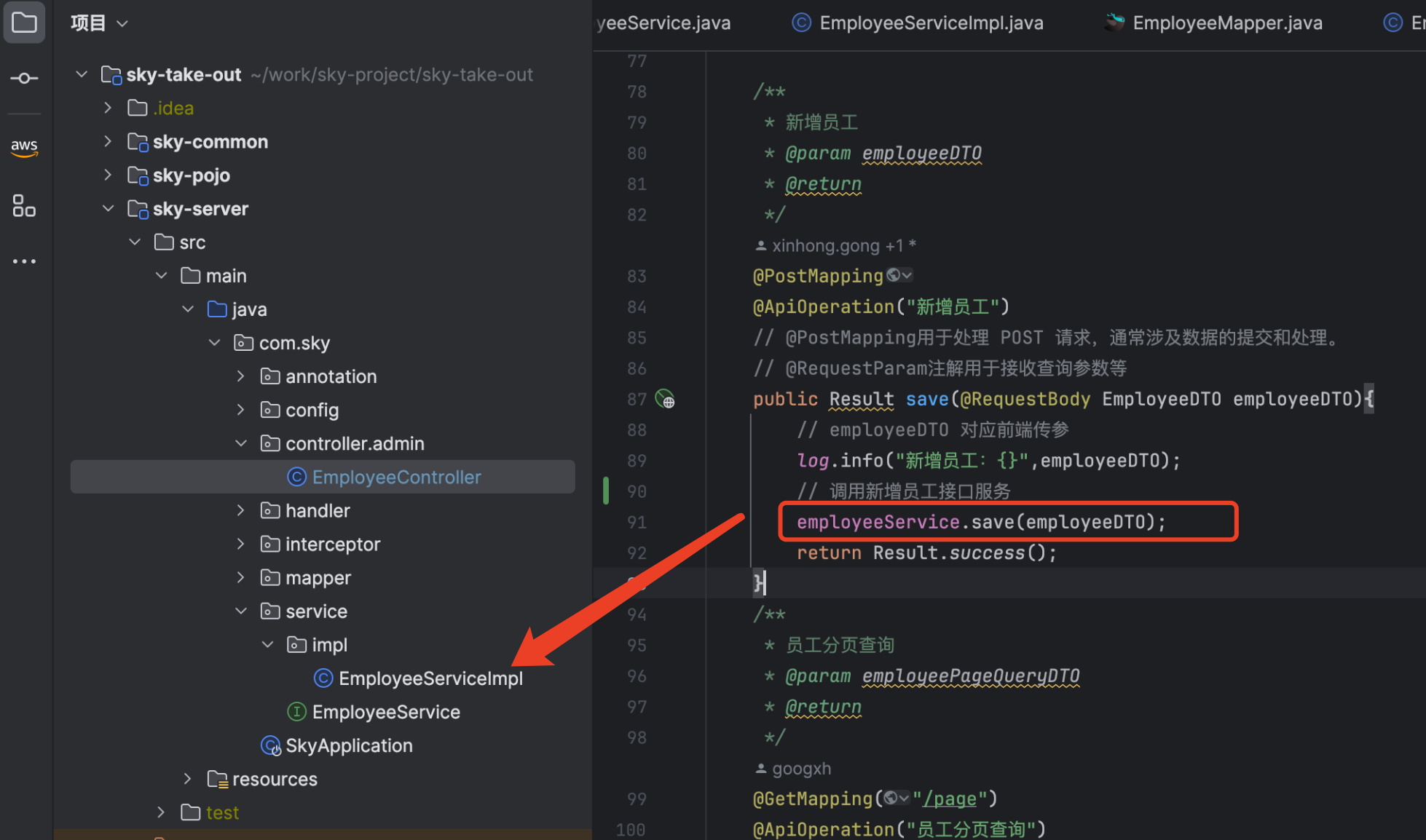Click employeePageQueryDTO param in Javadoc
This screenshot has width=1426, height=840.
click(x=971, y=676)
